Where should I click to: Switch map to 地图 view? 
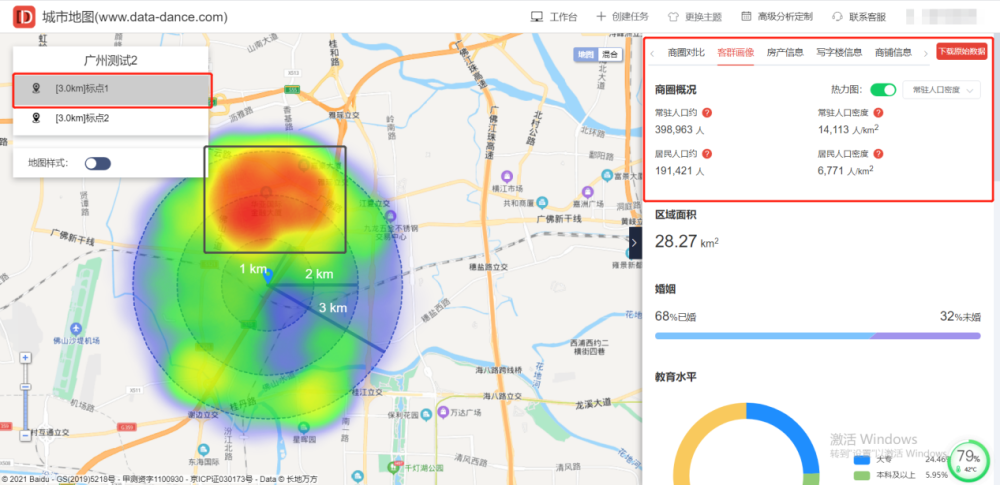coord(585,54)
